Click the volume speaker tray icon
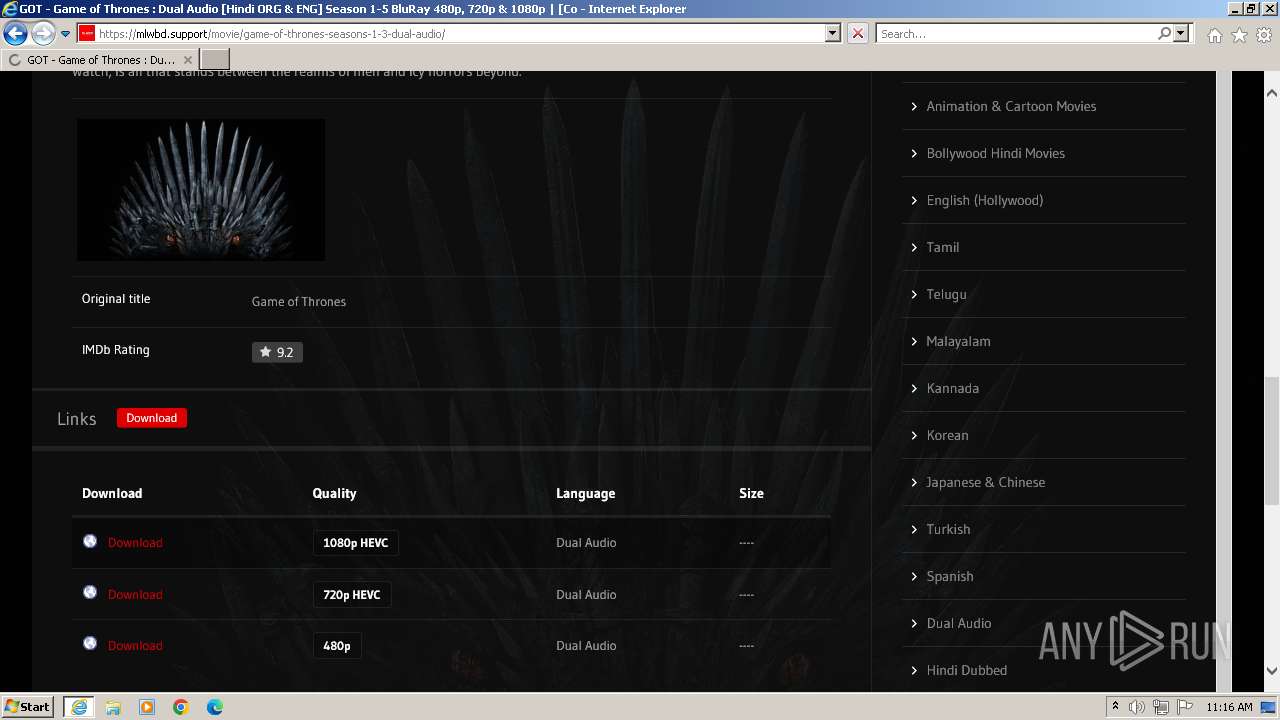Screen dimensions: 1280x720 coord(1136,707)
